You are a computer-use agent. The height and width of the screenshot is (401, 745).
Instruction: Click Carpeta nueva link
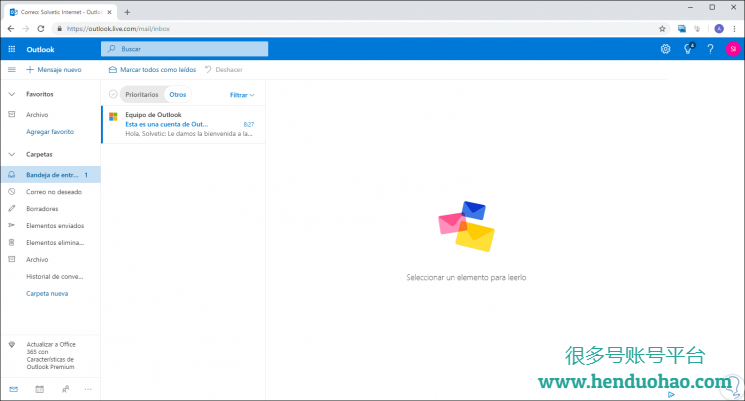click(47, 294)
